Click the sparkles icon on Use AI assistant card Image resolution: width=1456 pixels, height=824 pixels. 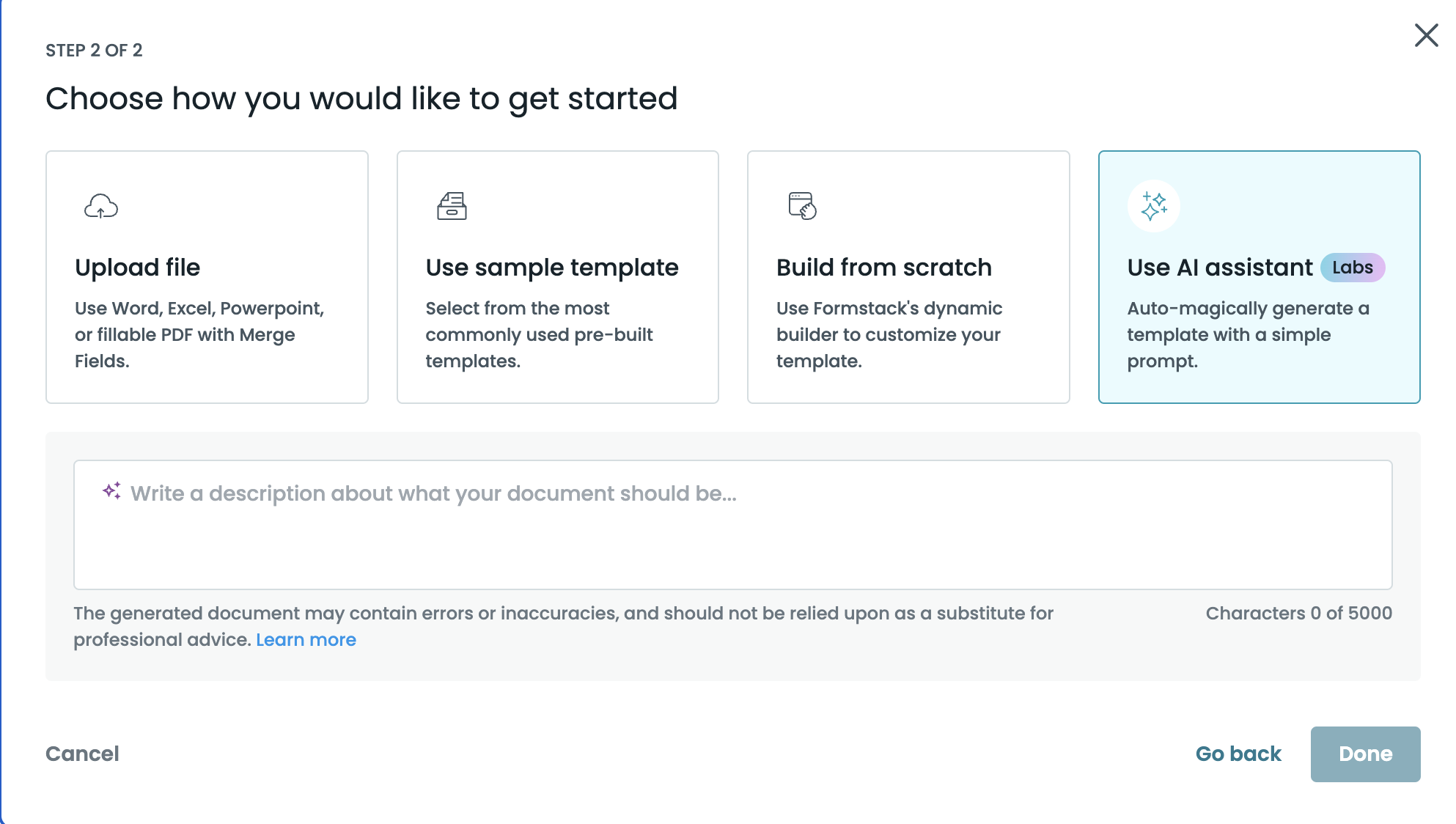pos(1153,206)
